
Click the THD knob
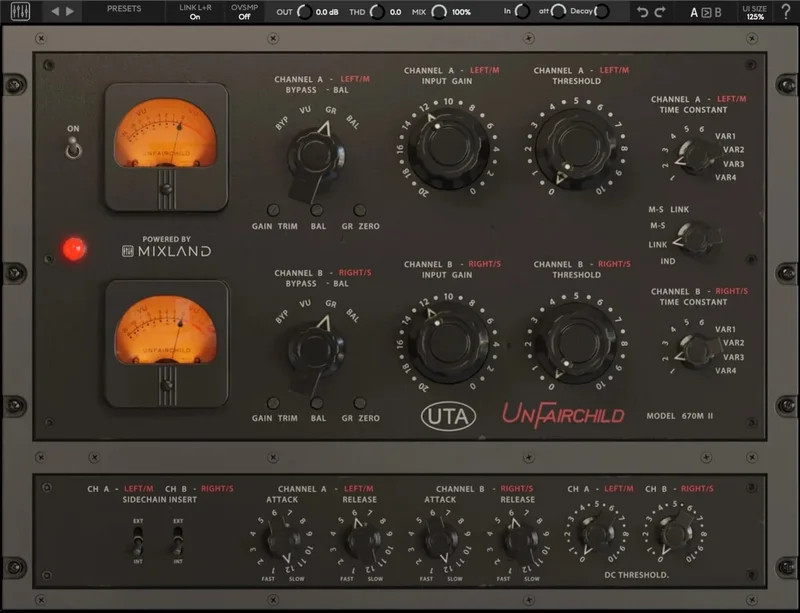(x=377, y=12)
